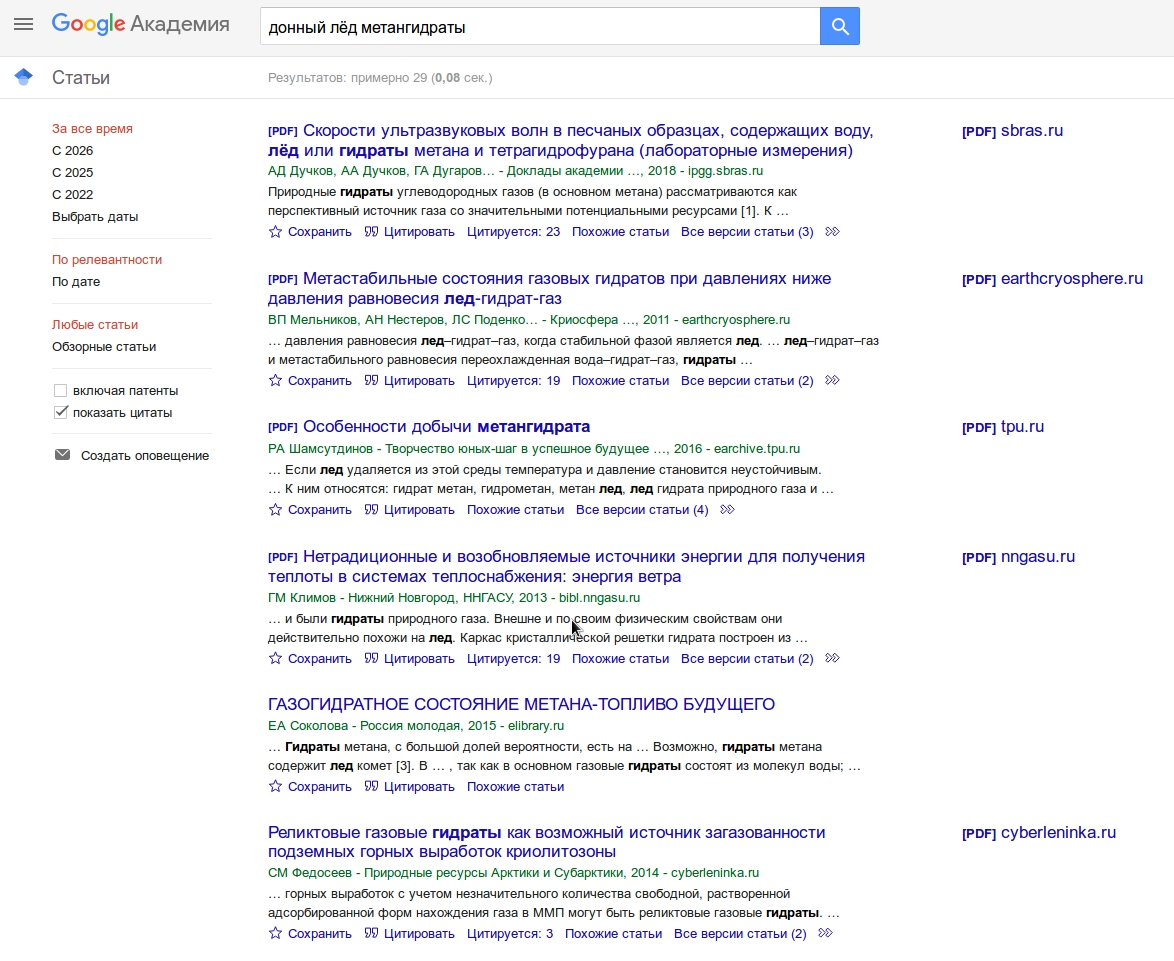The height and width of the screenshot is (961, 1174).
Task: Open the hamburger main menu
Action: 23,24
